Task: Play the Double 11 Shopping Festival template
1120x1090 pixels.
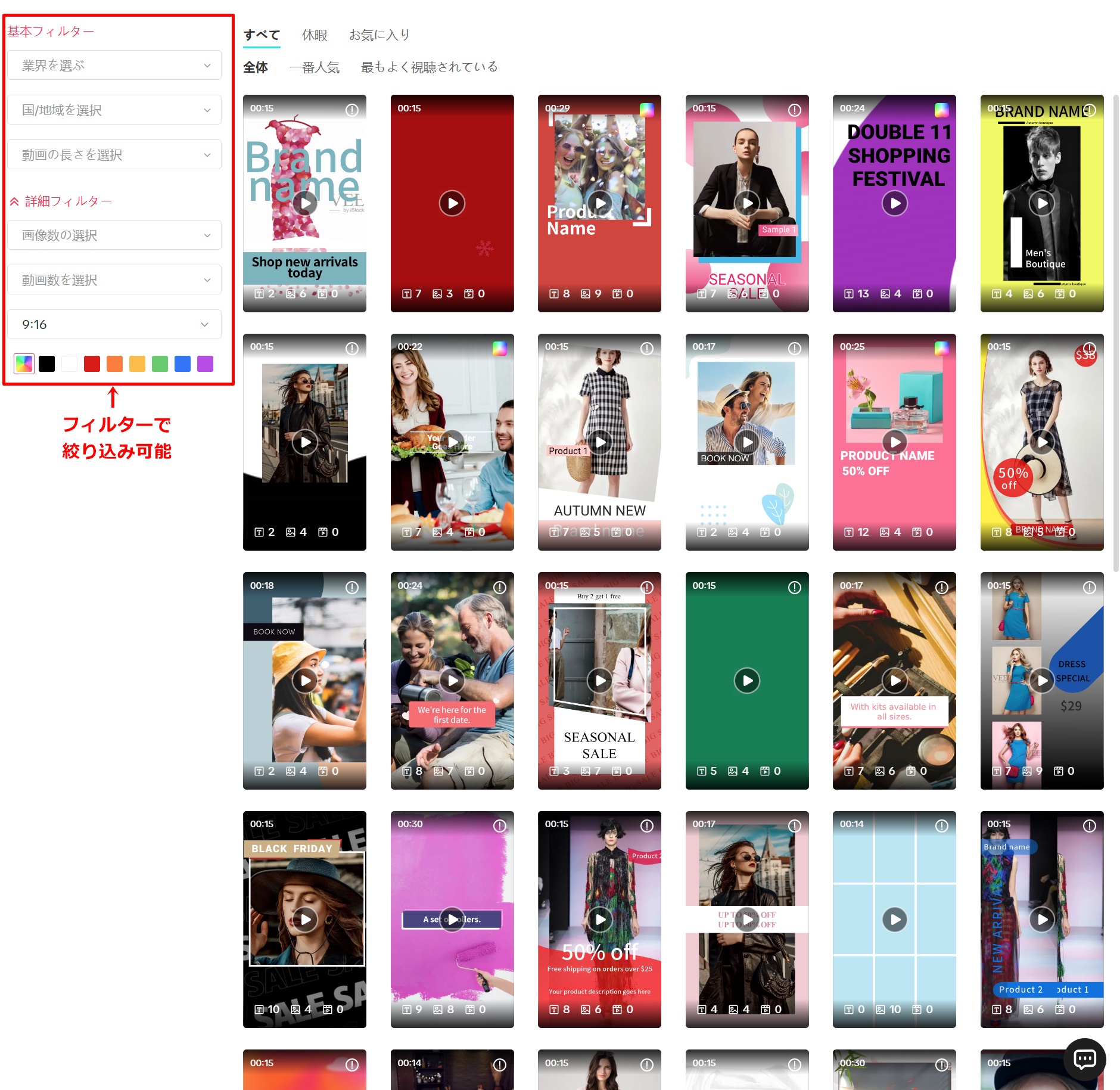Action: [894, 203]
